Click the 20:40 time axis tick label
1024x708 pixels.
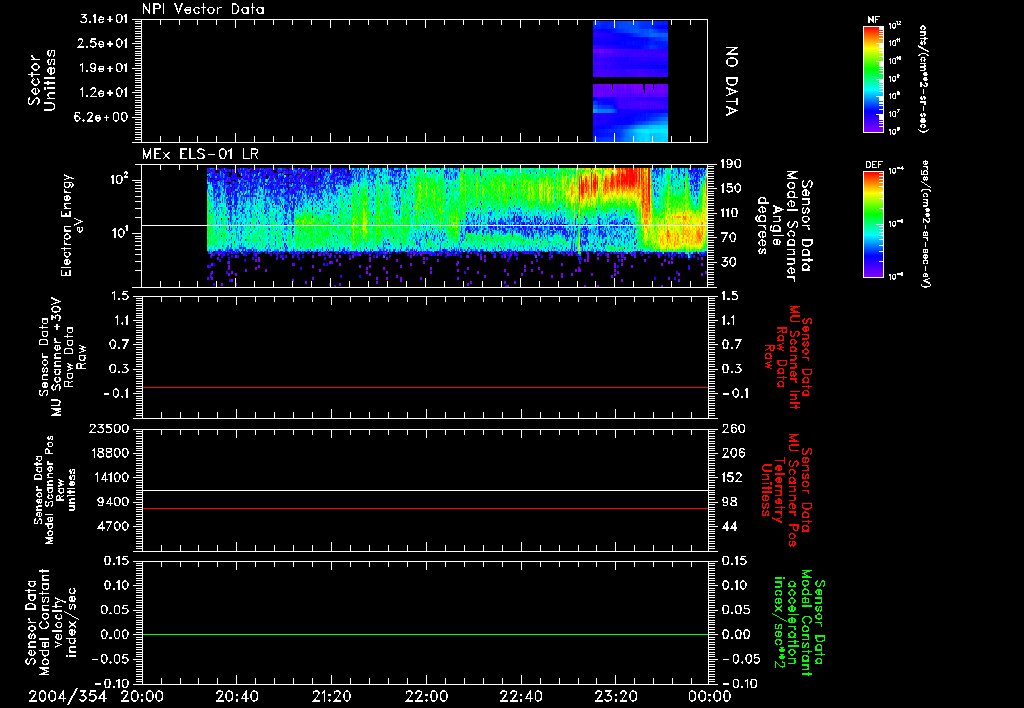click(237, 696)
